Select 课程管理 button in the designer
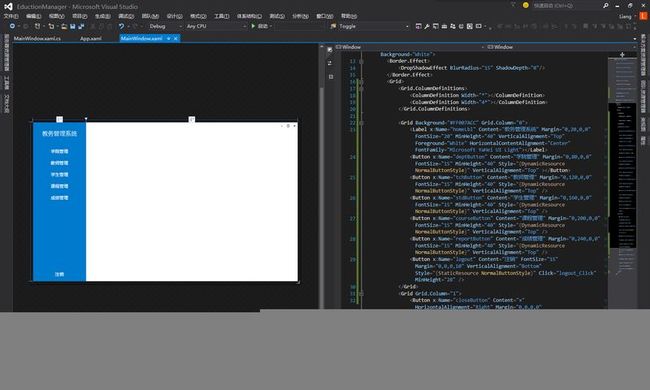650x390 pixels. (60, 187)
